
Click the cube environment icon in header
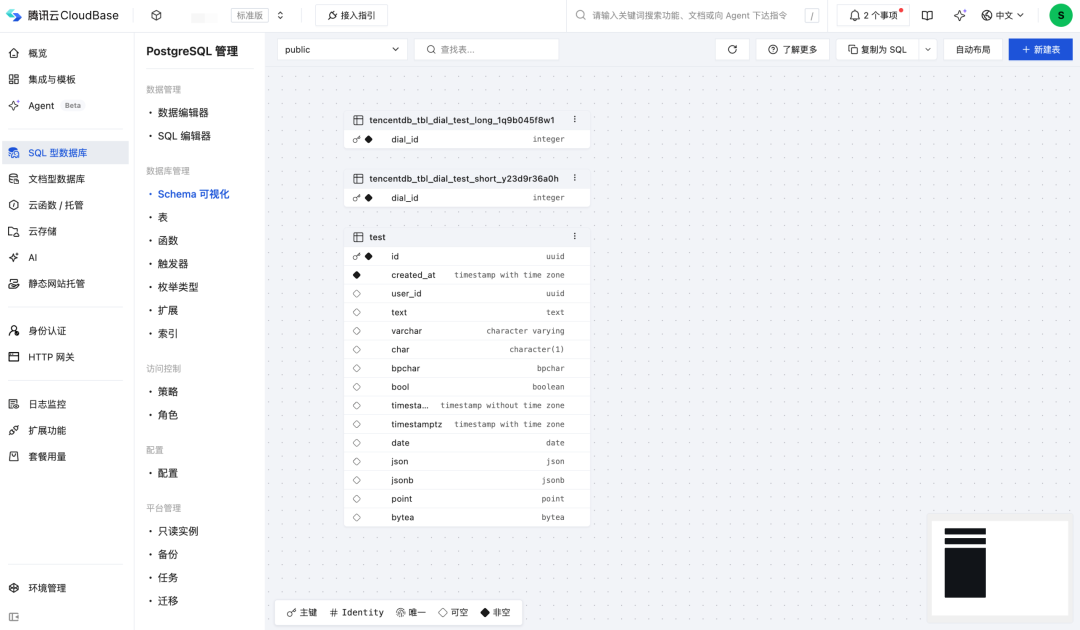[x=156, y=15]
